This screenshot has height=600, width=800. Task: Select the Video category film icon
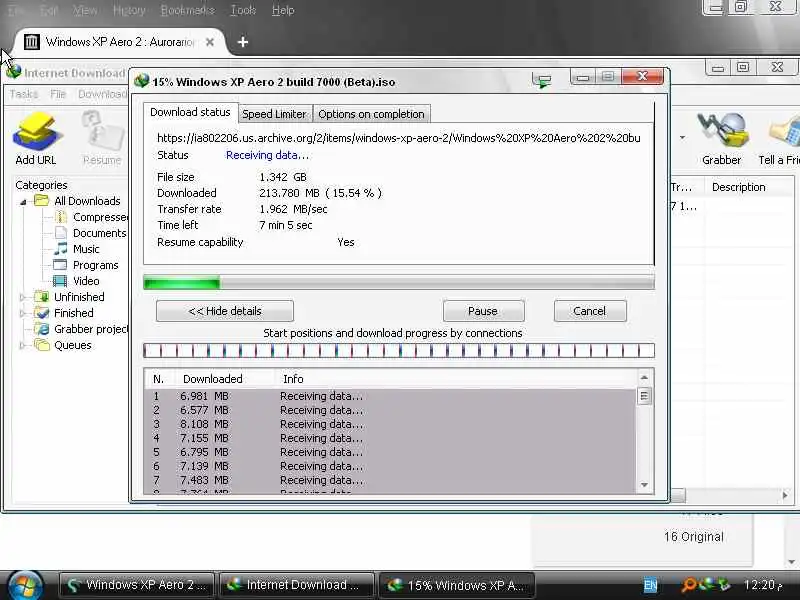pyautogui.click(x=60, y=281)
